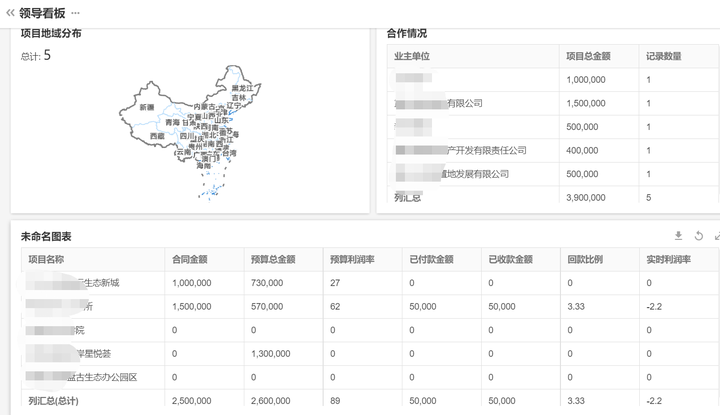Click the 89 profit rate total
Screen dimensions: 720x415
coord(335,401)
